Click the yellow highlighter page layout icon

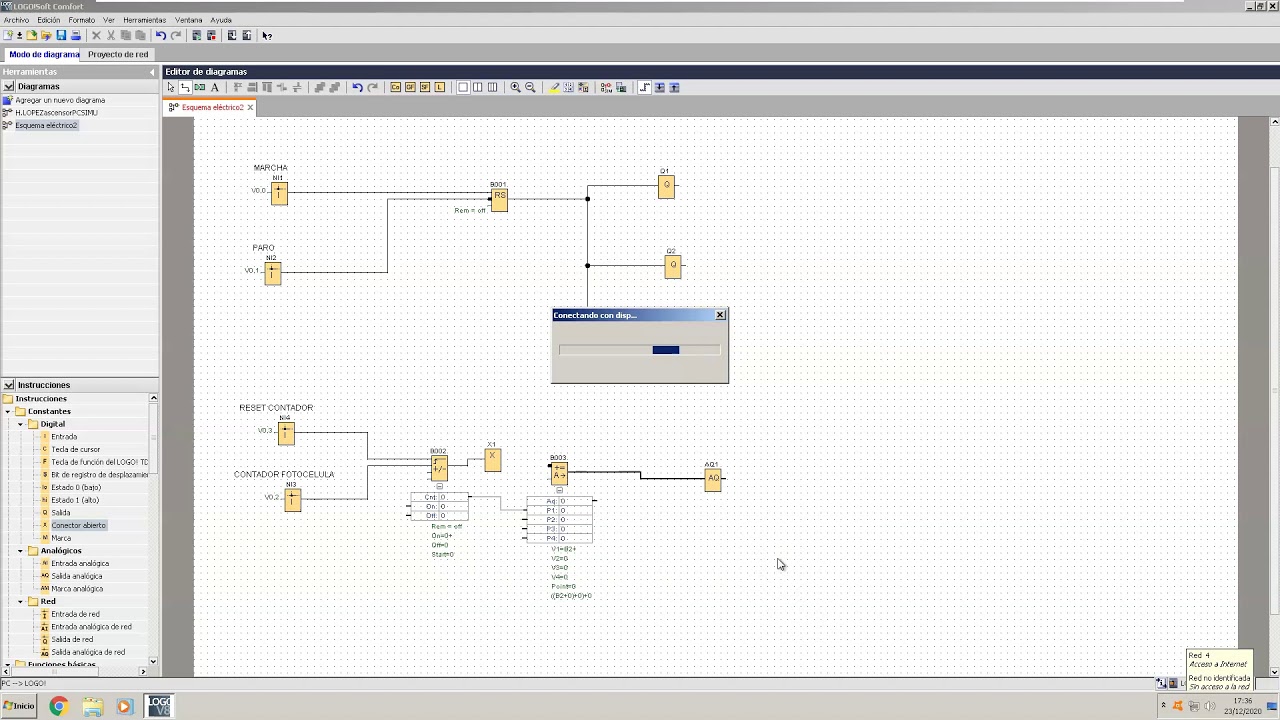(x=554, y=87)
